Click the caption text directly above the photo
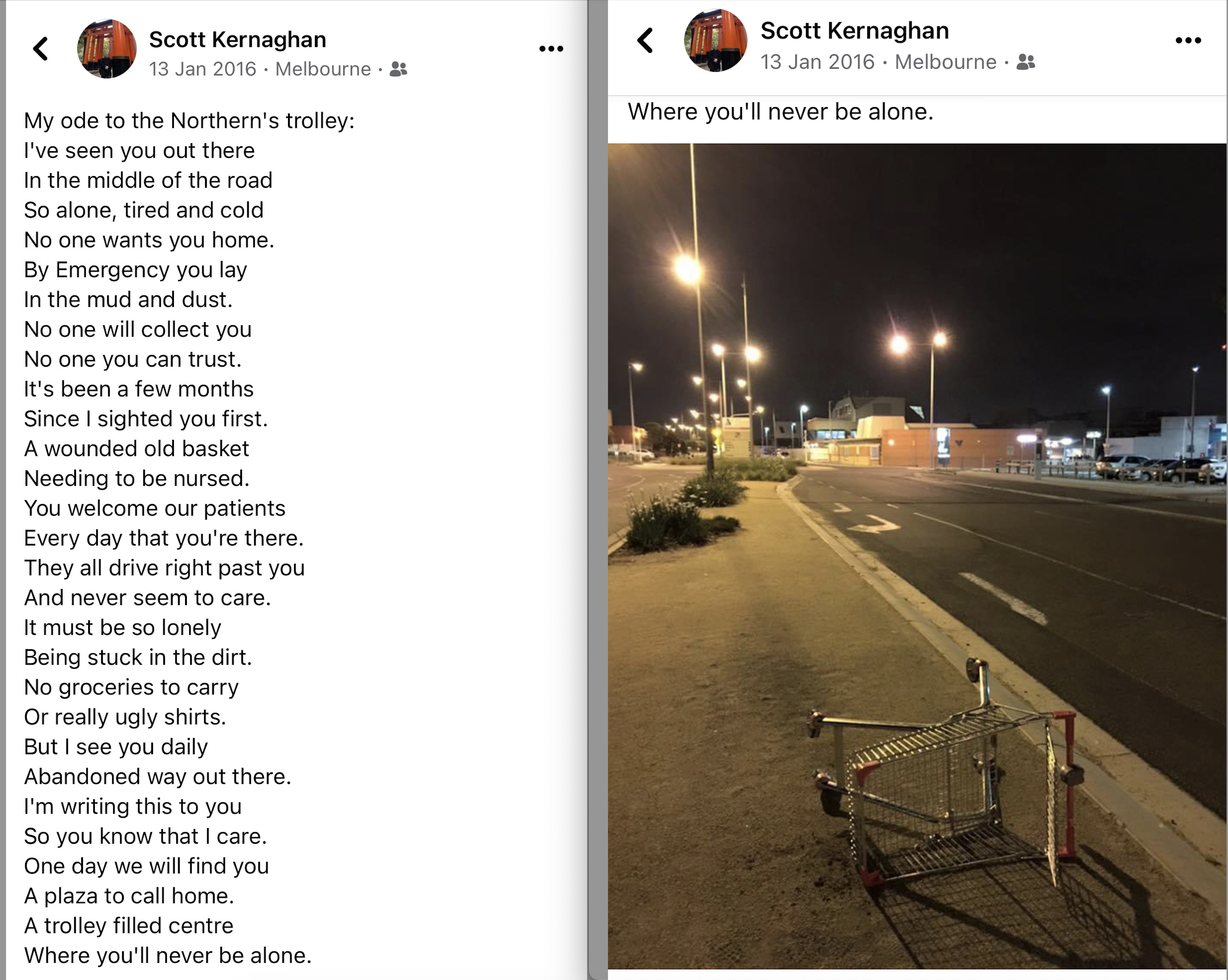 (780, 112)
